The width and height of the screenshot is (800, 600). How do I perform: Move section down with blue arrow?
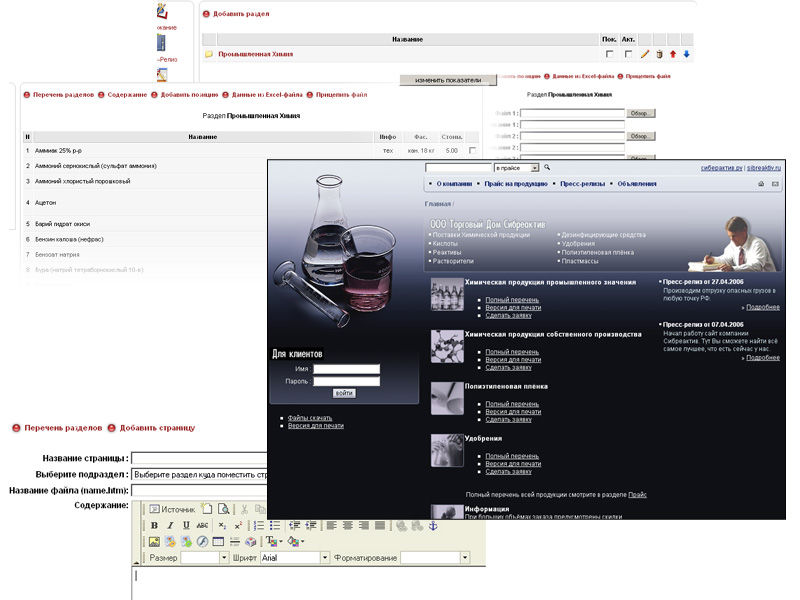[686, 54]
